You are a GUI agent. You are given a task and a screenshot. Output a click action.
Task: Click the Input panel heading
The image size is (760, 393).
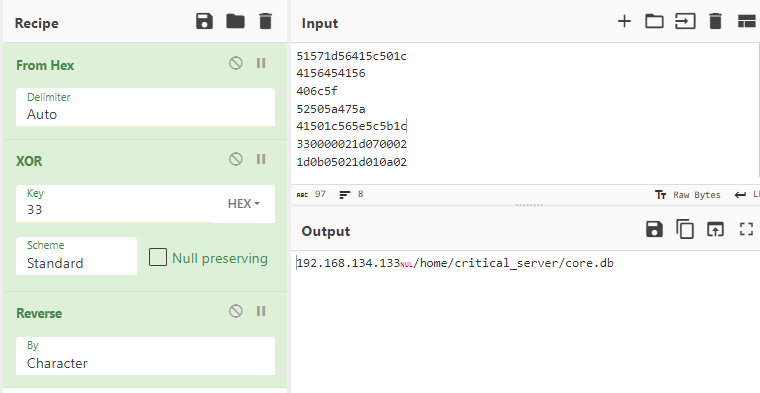(320, 23)
